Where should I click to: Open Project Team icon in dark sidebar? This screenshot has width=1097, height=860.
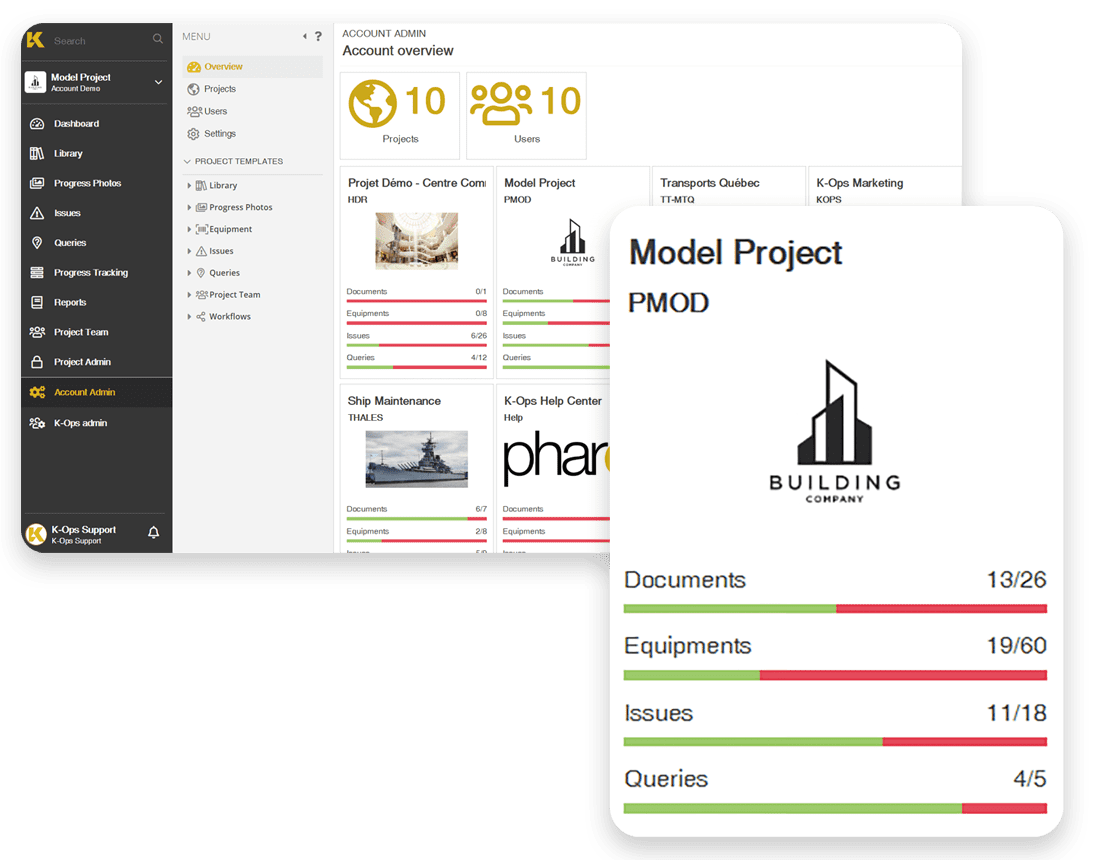(x=37, y=332)
